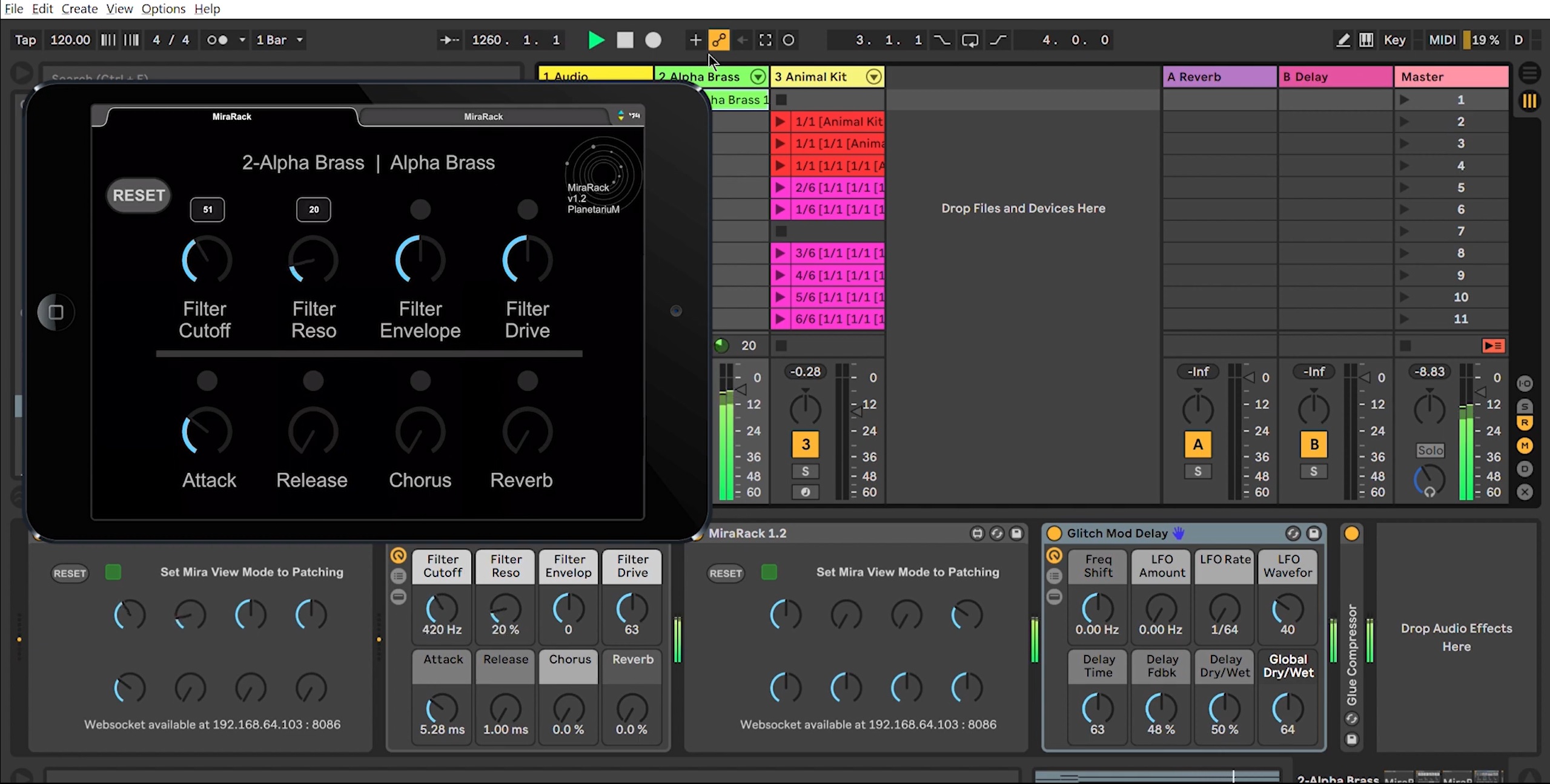Click the Glitch Mod Delay device activator
Screen dimensions: 1550x784
1054,533
